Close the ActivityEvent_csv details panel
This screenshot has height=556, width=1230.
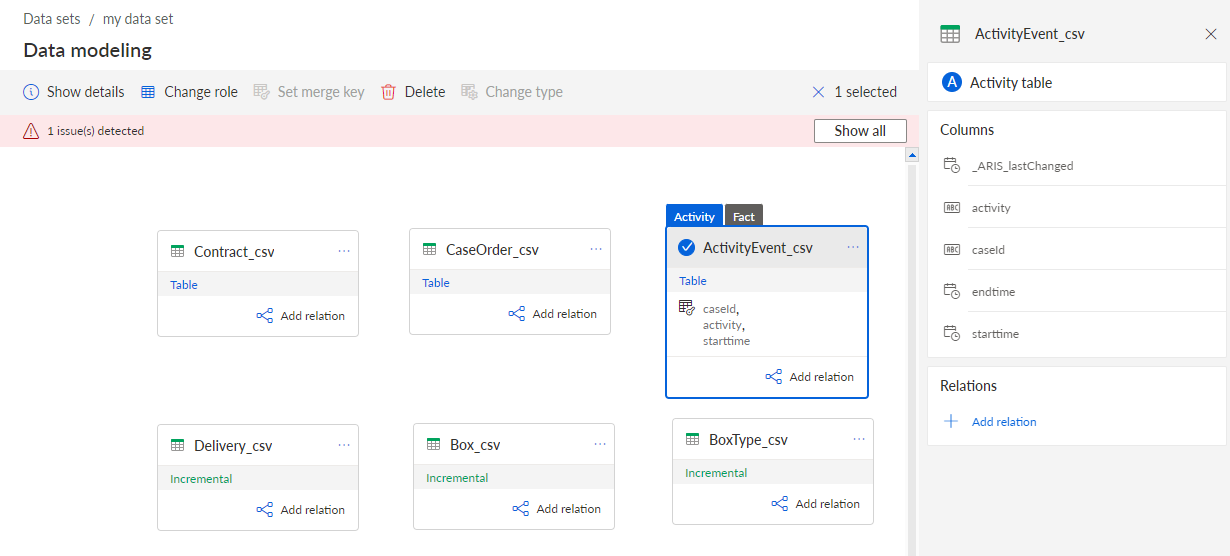pos(1211,34)
